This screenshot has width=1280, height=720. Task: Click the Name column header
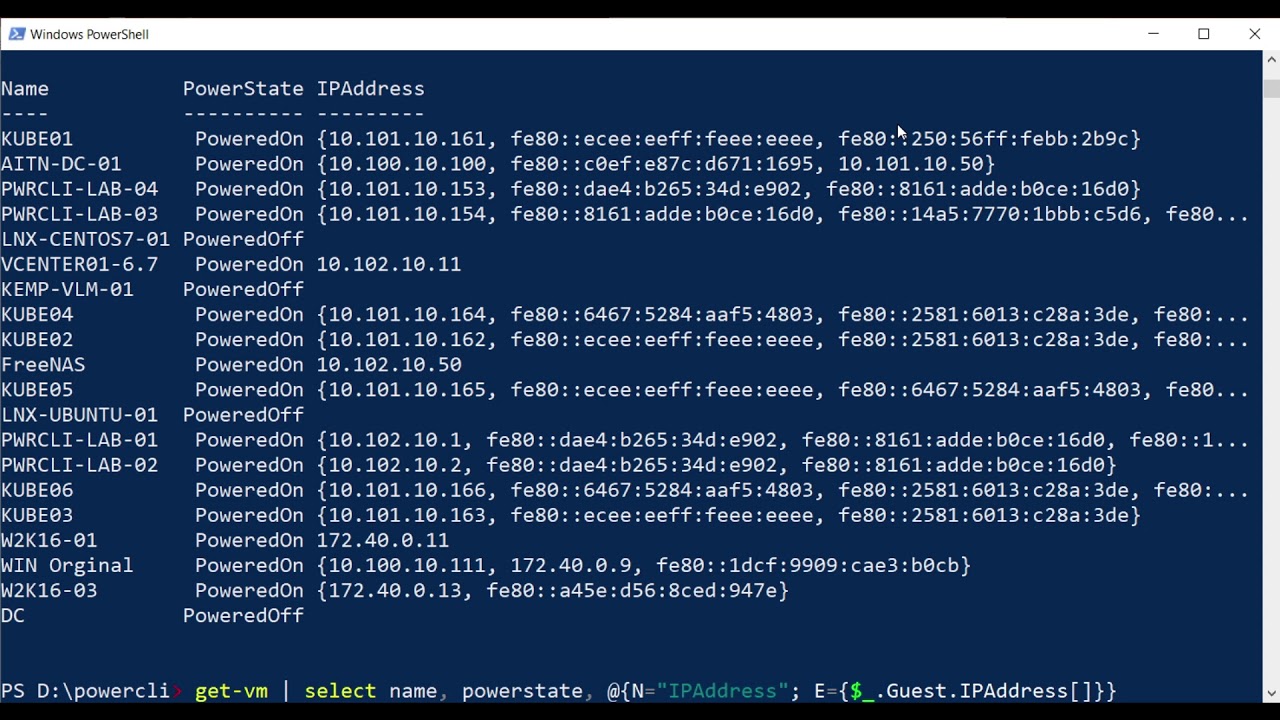point(25,89)
